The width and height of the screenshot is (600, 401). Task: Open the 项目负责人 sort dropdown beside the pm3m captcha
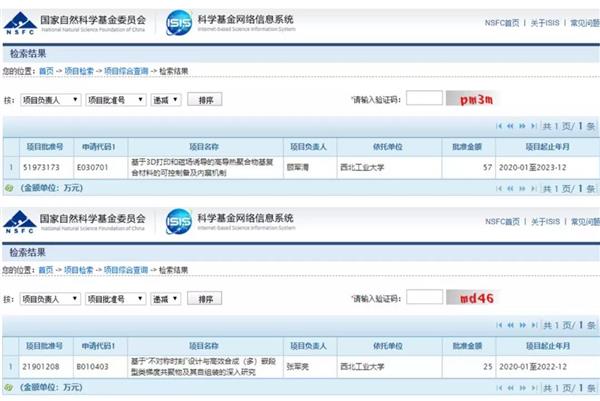[50, 100]
